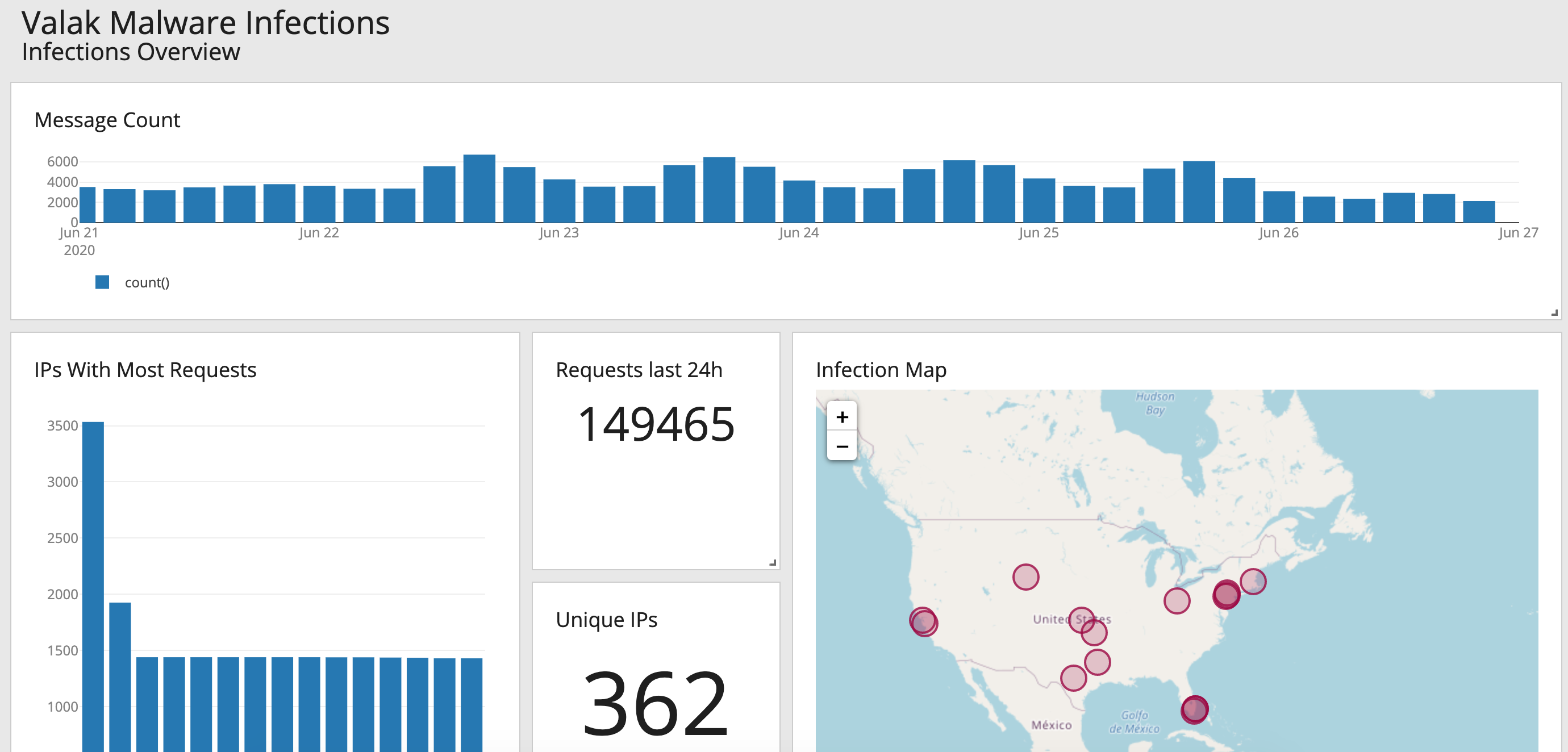Grab the Requests last 24h corner handle
This screenshot has width=1568, height=752.
tap(773, 563)
